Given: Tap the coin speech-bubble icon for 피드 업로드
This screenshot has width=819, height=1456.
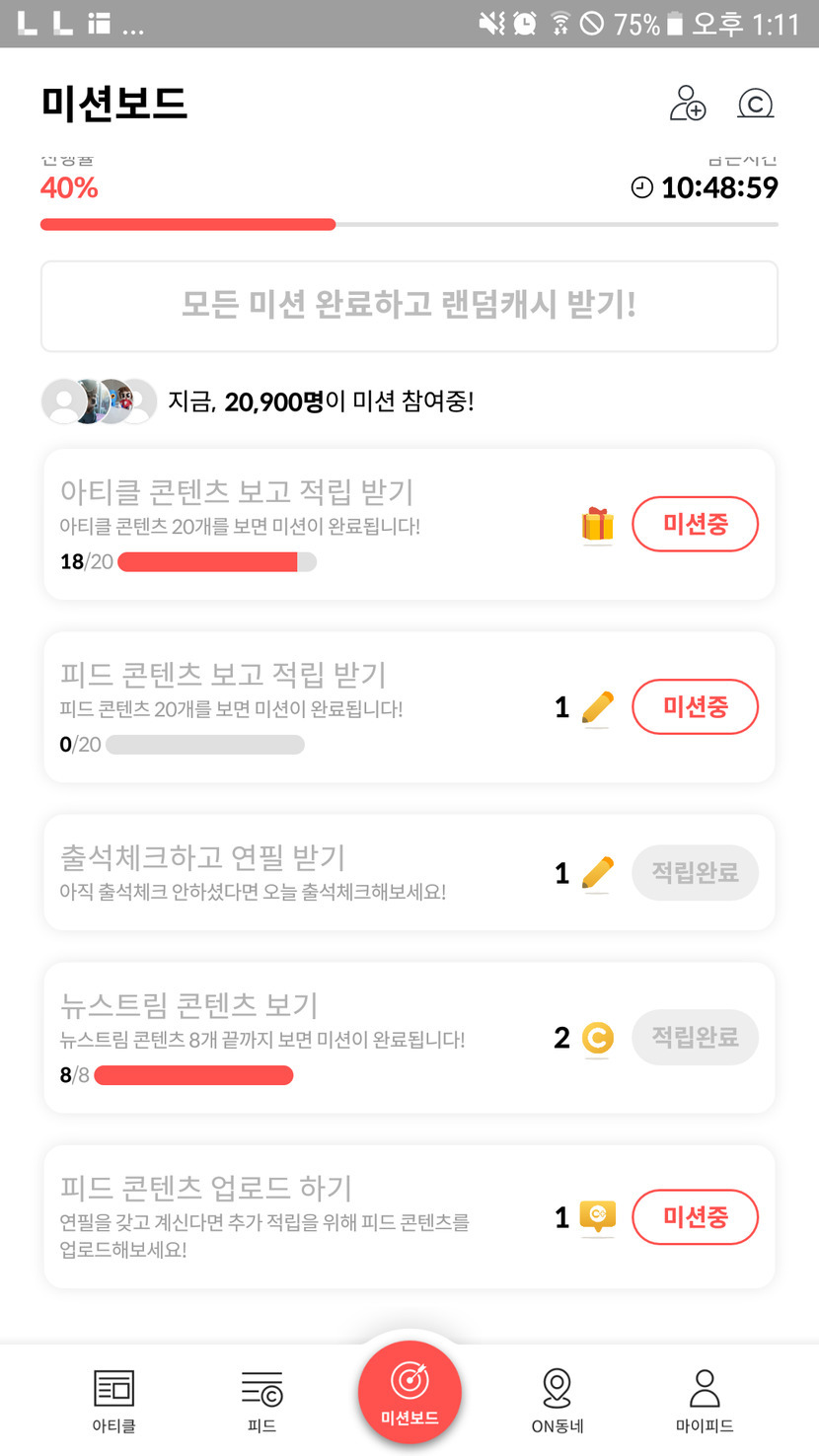Looking at the screenshot, I should pos(597,1217).
